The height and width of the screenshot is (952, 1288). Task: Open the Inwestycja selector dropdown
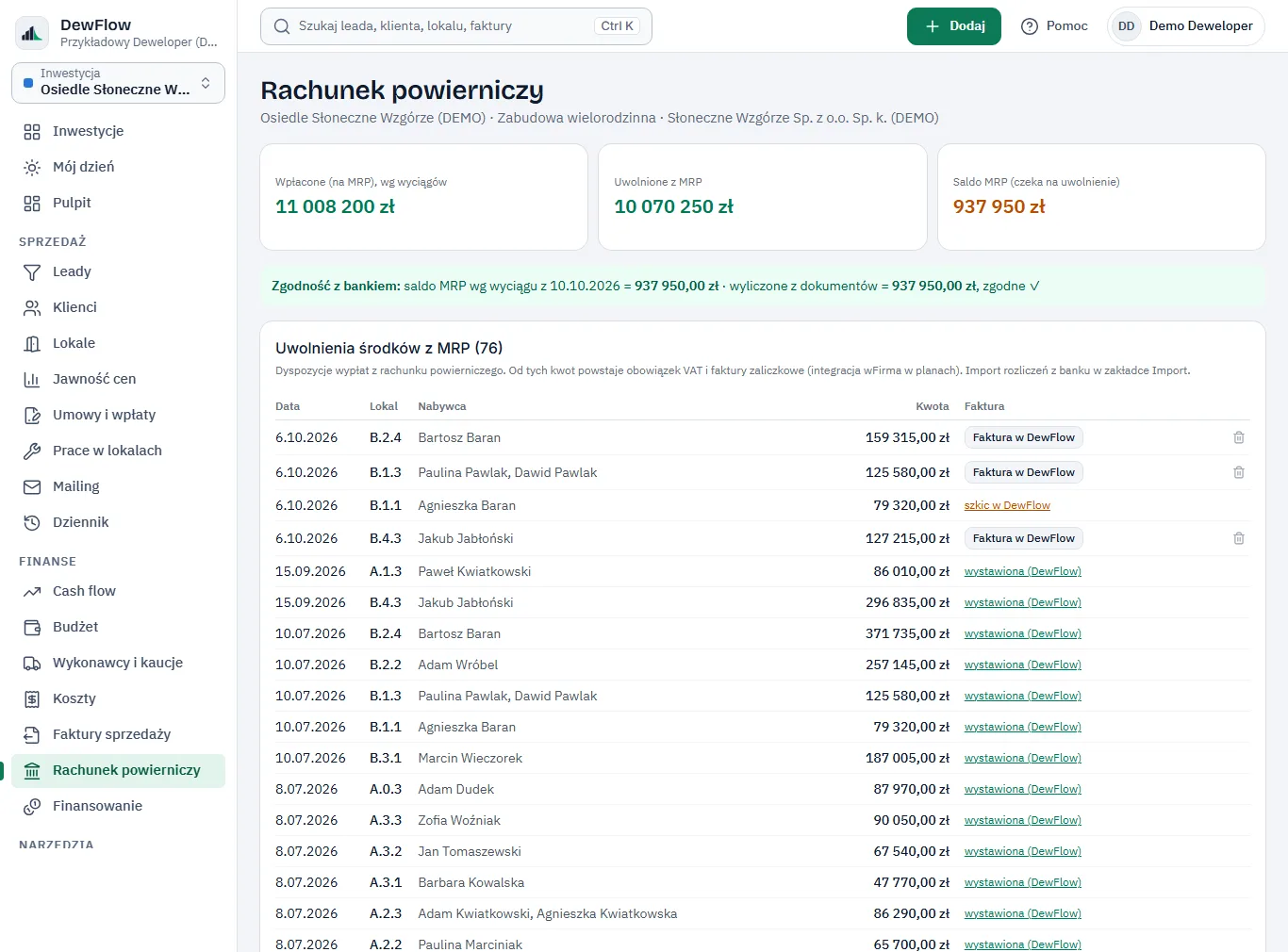pyautogui.click(x=118, y=82)
